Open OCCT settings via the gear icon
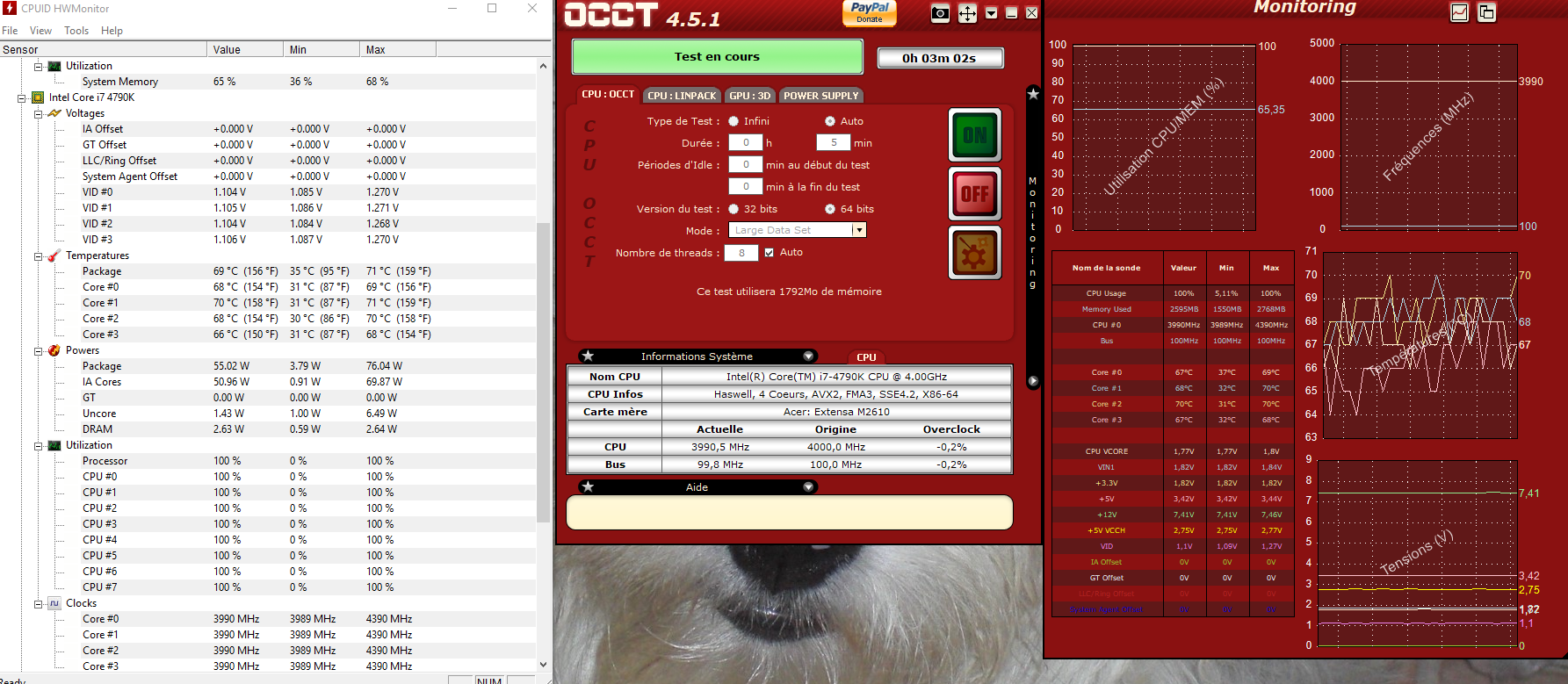Image resolution: width=1568 pixels, height=684 pixels. click(x=975, y=252)
